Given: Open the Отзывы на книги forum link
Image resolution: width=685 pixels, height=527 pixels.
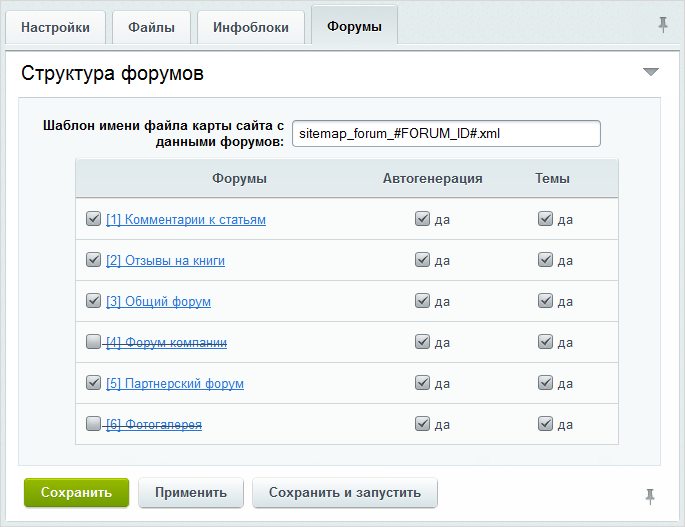Looking at the screenshot, I should coord(165,261).
